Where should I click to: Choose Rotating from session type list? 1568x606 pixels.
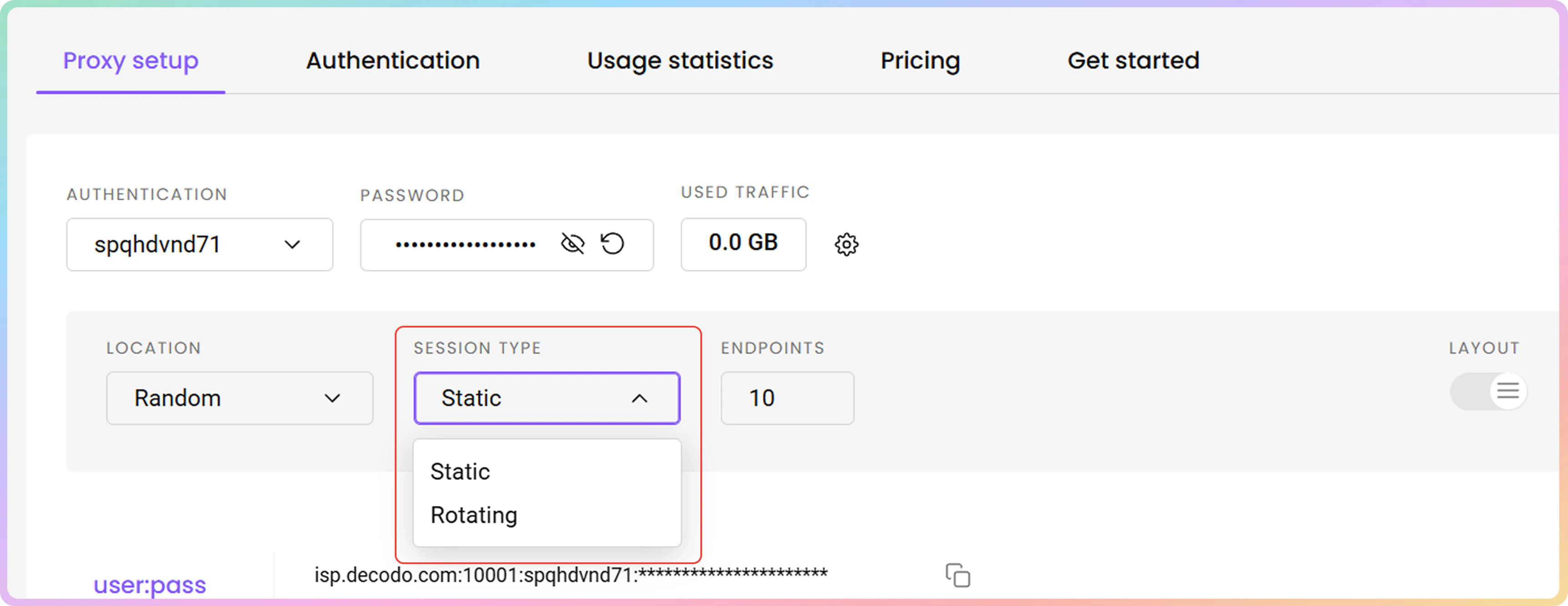473,515
